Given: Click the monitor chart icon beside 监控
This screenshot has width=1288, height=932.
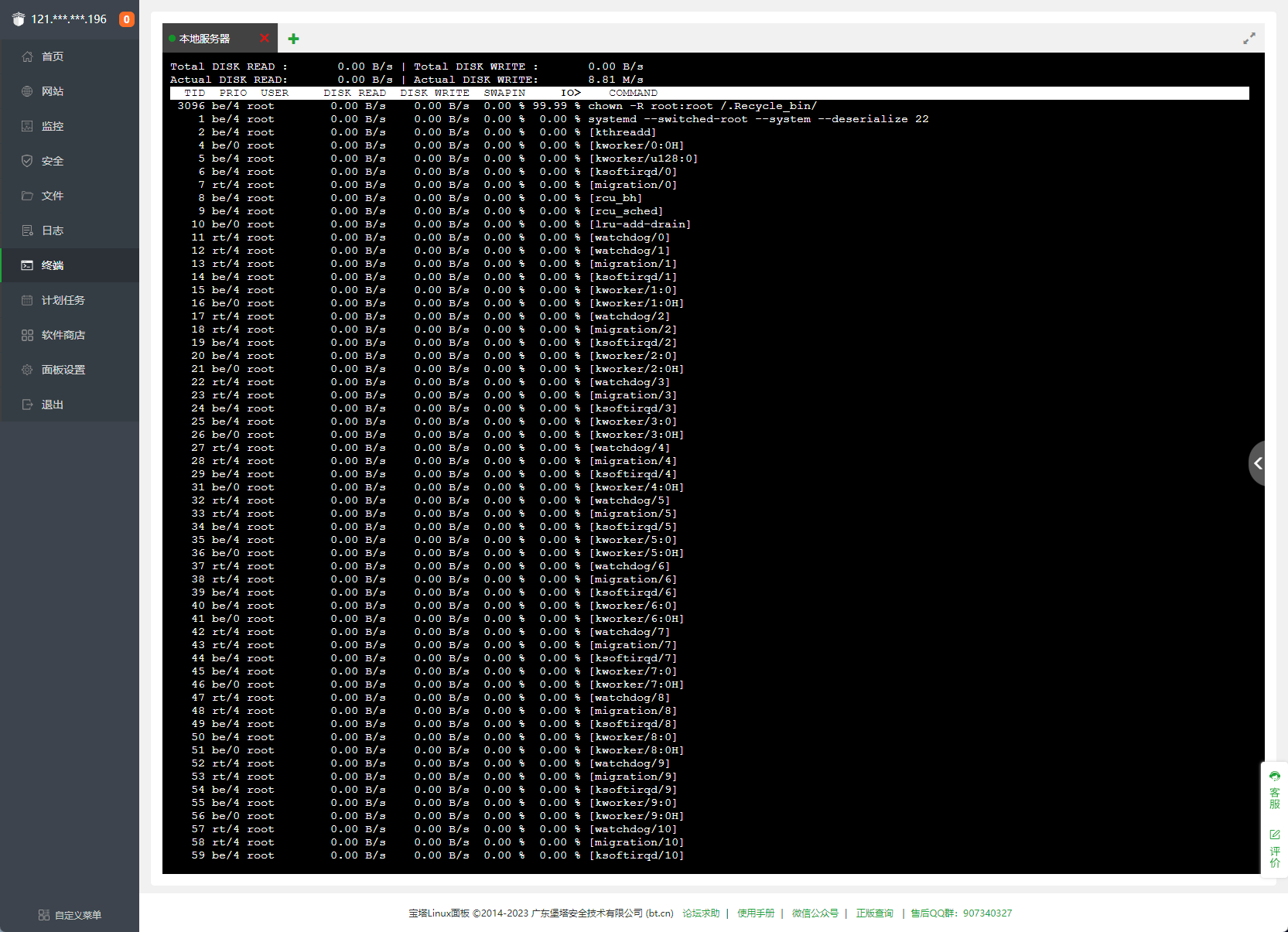Looking at the screenshot, I should click(x=27, y=126).
